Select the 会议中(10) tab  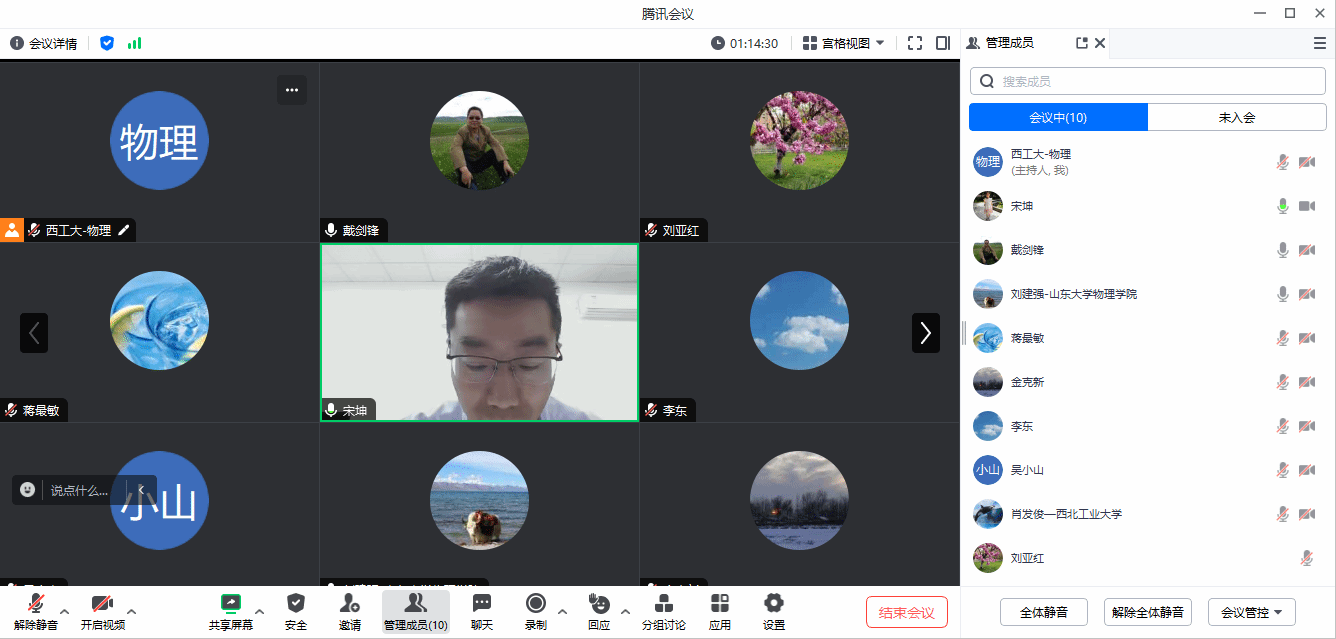click(x=1058, y=117)
